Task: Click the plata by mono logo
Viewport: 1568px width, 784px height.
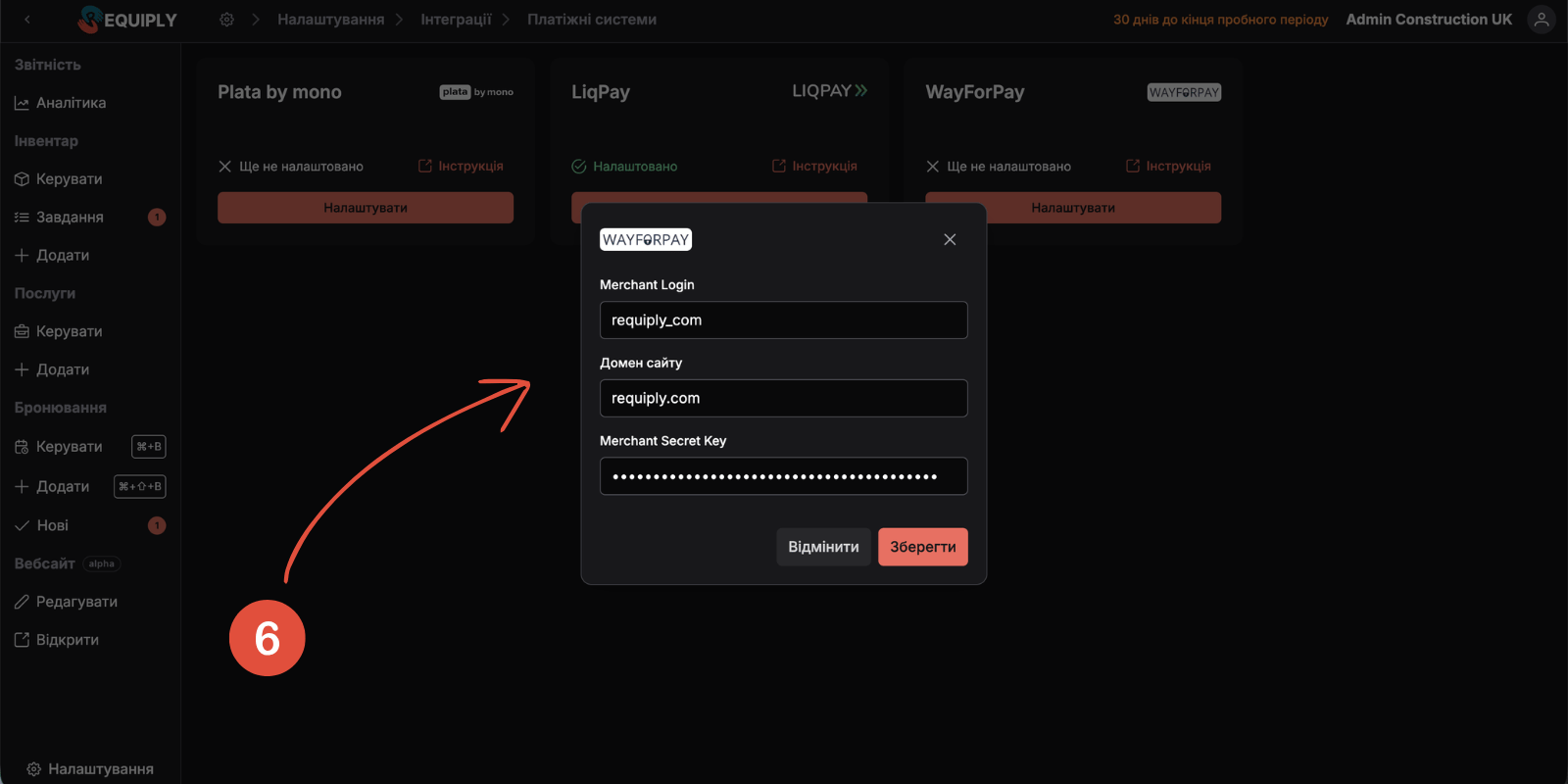Action: click(x=476, y=92)
